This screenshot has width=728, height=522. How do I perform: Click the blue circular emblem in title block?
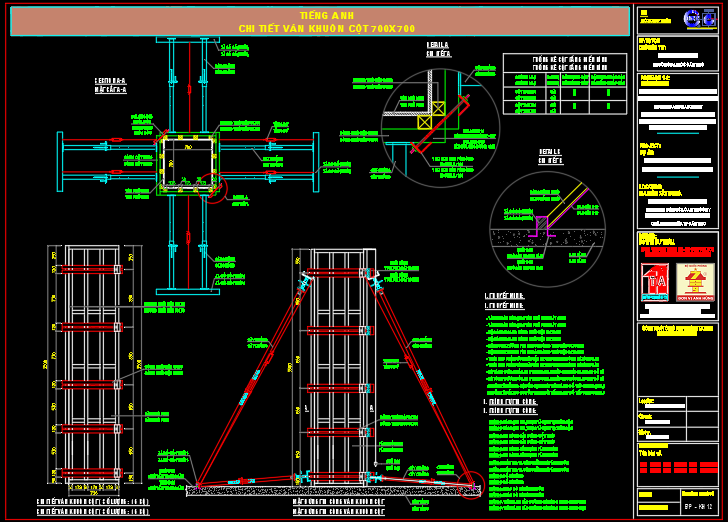(x=692, y=18)
